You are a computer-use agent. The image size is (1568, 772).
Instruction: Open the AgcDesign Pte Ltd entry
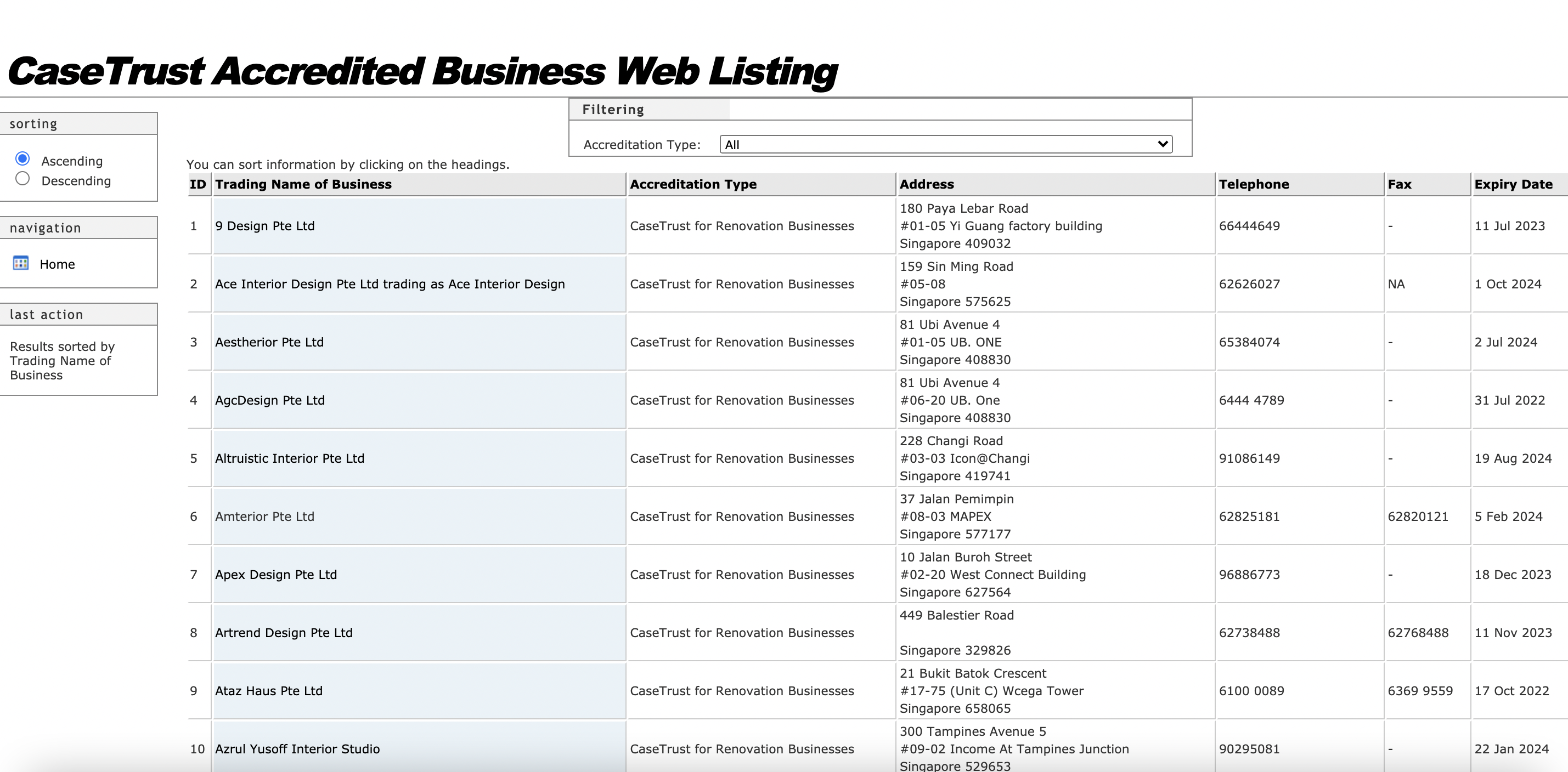(269, 400)
